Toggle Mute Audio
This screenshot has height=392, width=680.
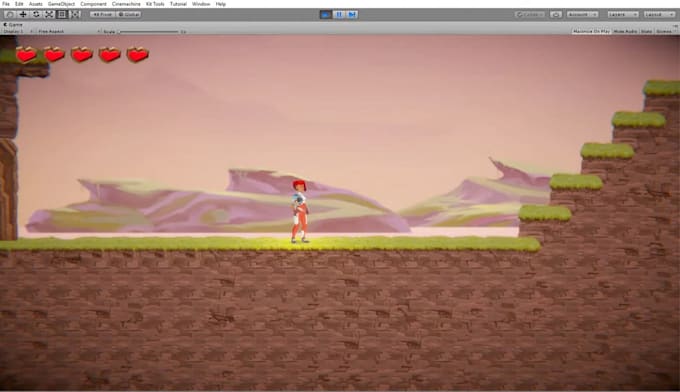coord(625,32)
